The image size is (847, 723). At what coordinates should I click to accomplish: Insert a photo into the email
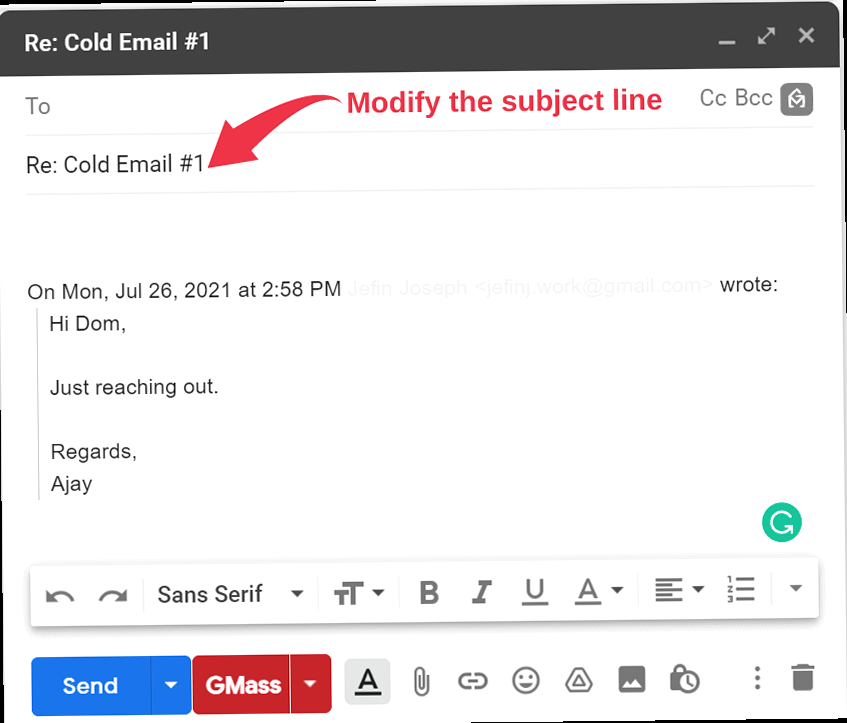pos(631,682)
